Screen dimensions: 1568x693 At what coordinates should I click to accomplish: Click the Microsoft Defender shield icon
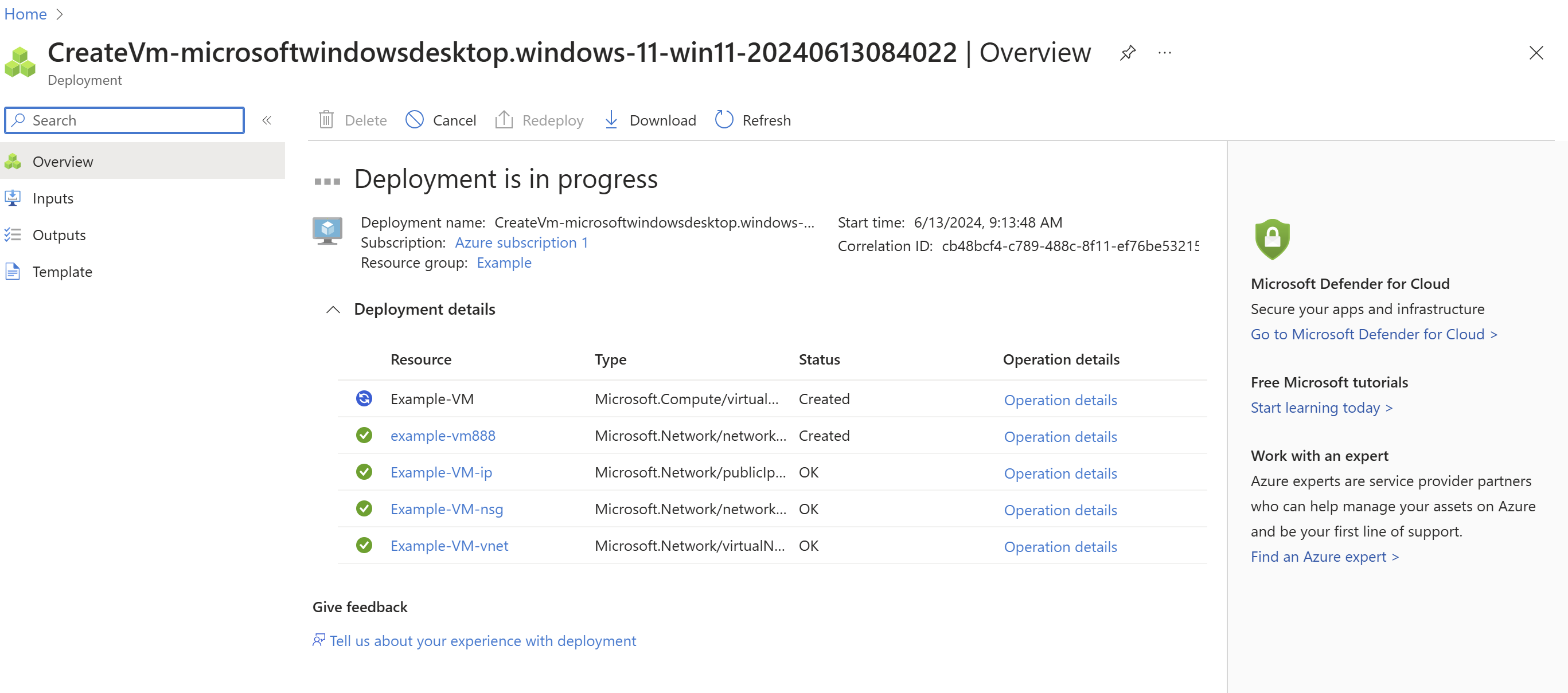pos(1272,239)
